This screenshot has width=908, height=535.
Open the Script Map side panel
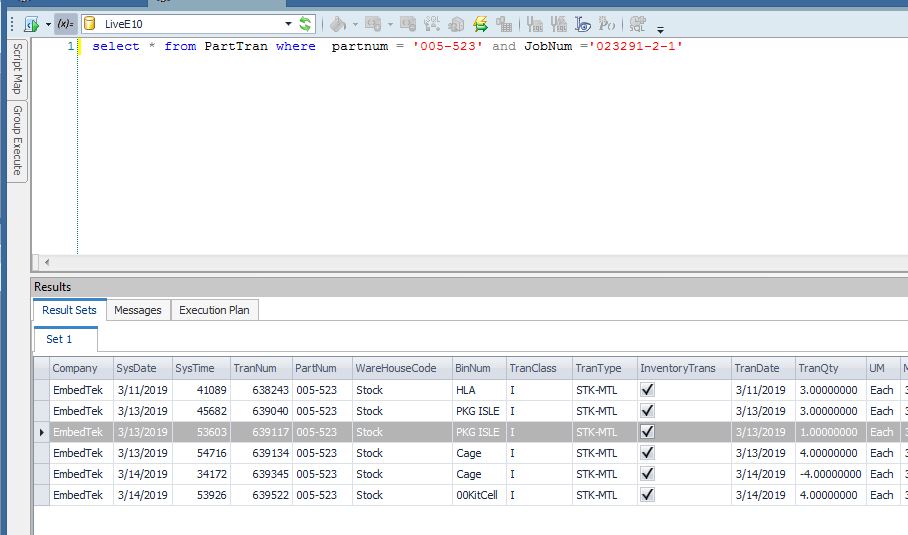(x=17, y=69)
